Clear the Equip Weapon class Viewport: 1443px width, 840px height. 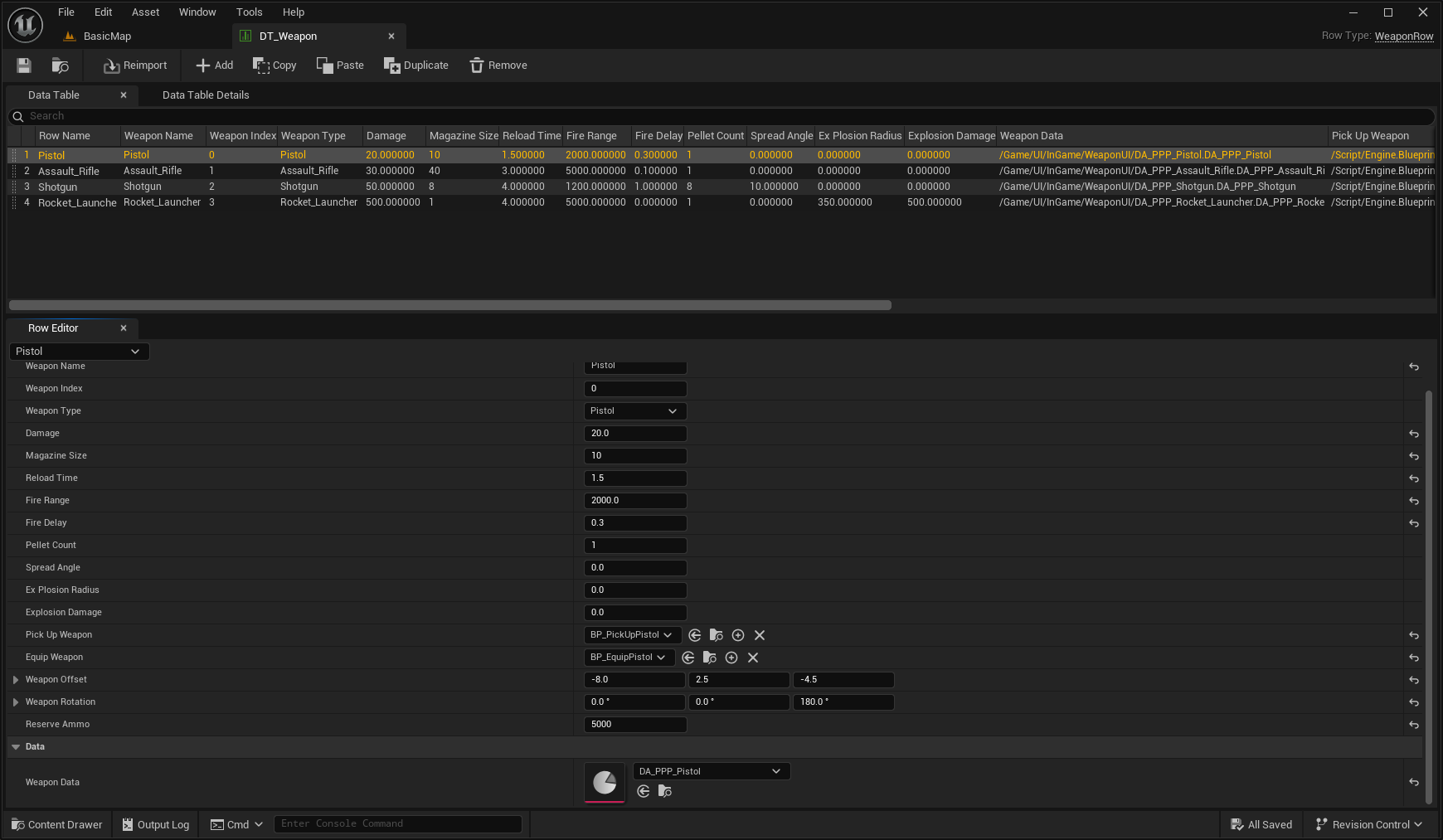pyautogui.click(x=753, y=658)
